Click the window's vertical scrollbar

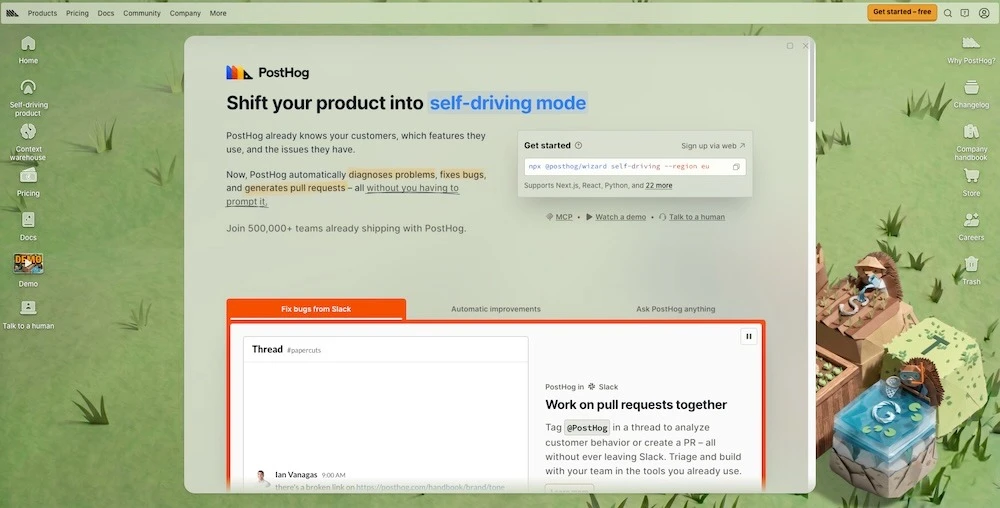812,83
